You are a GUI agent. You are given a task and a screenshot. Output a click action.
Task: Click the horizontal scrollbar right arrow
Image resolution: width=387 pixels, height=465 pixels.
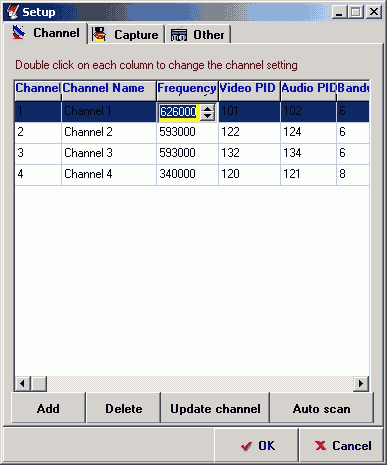click(x=361, y=384)
